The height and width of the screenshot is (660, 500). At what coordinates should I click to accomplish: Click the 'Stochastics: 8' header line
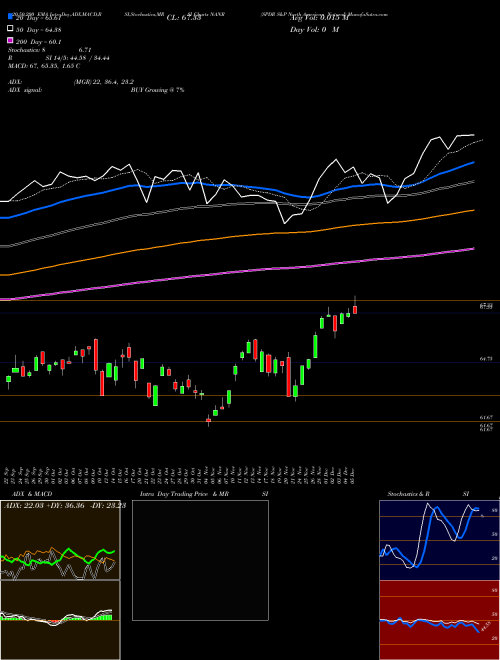tap(27, 50)
